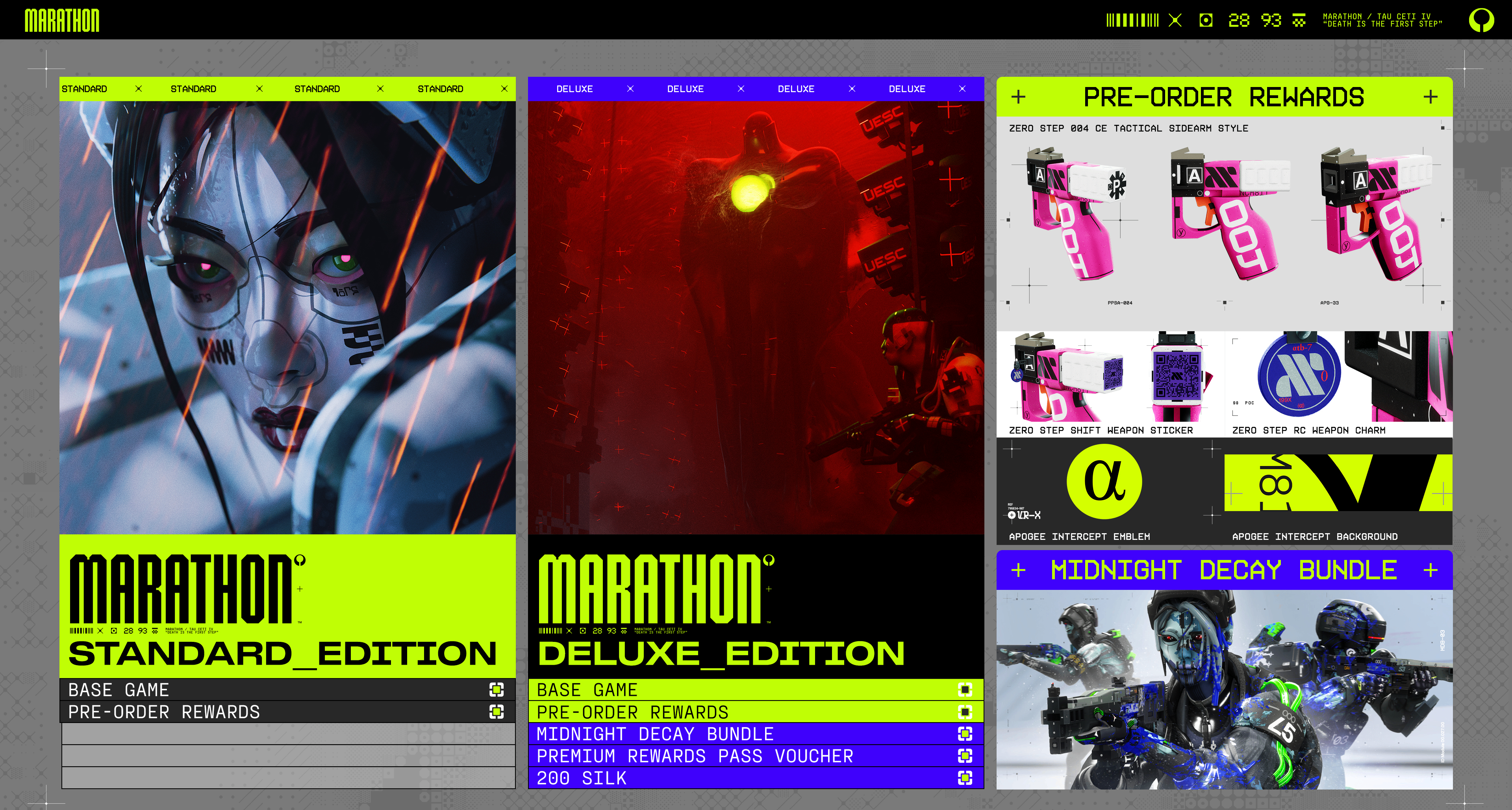Image resolution: width=1512 pixels, height=810 pixels.
Task: Select the first DELUXE tab label
Action: pos(574,89)
